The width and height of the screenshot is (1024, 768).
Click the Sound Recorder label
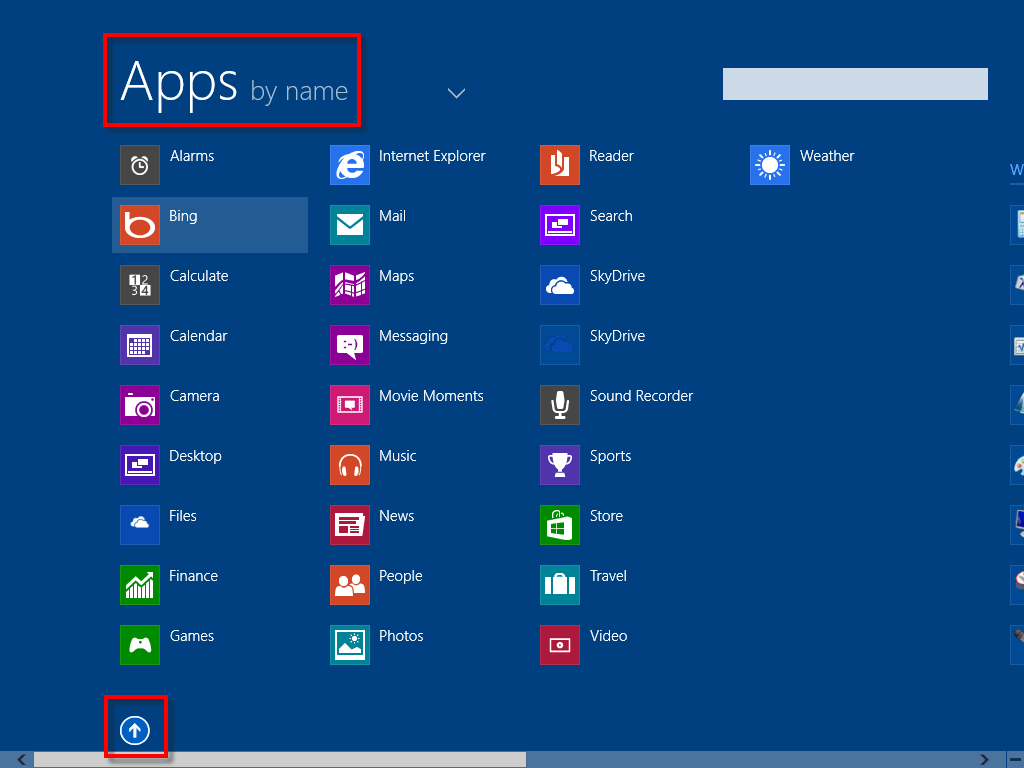tap(641, 396)
